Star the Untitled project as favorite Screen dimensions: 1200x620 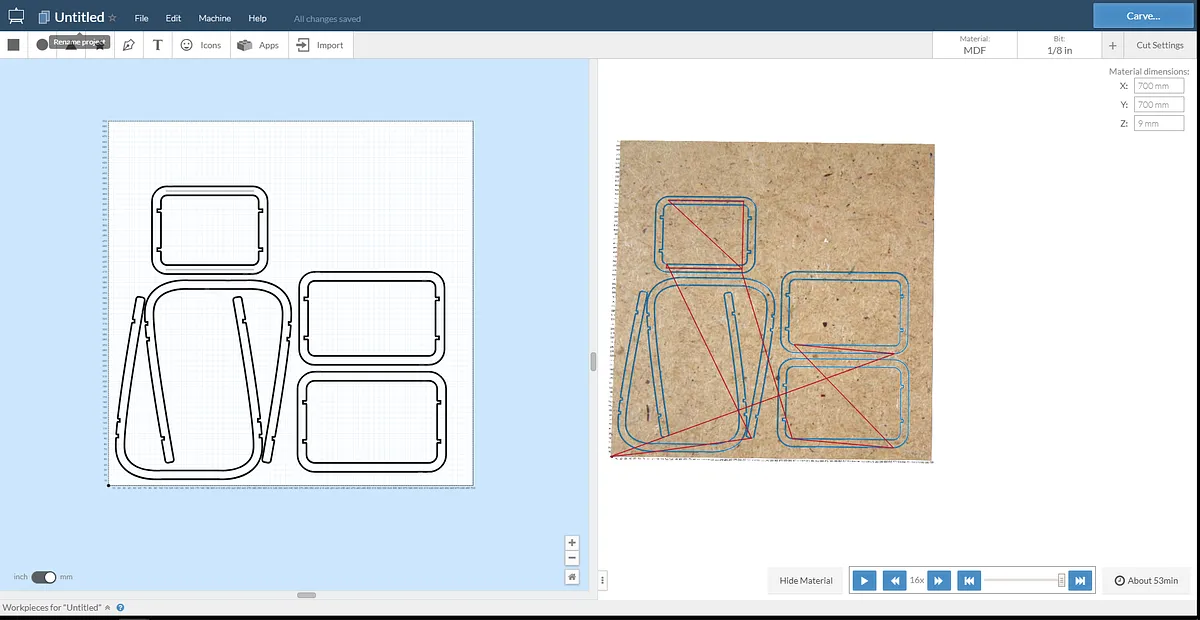tap(113, 18)
